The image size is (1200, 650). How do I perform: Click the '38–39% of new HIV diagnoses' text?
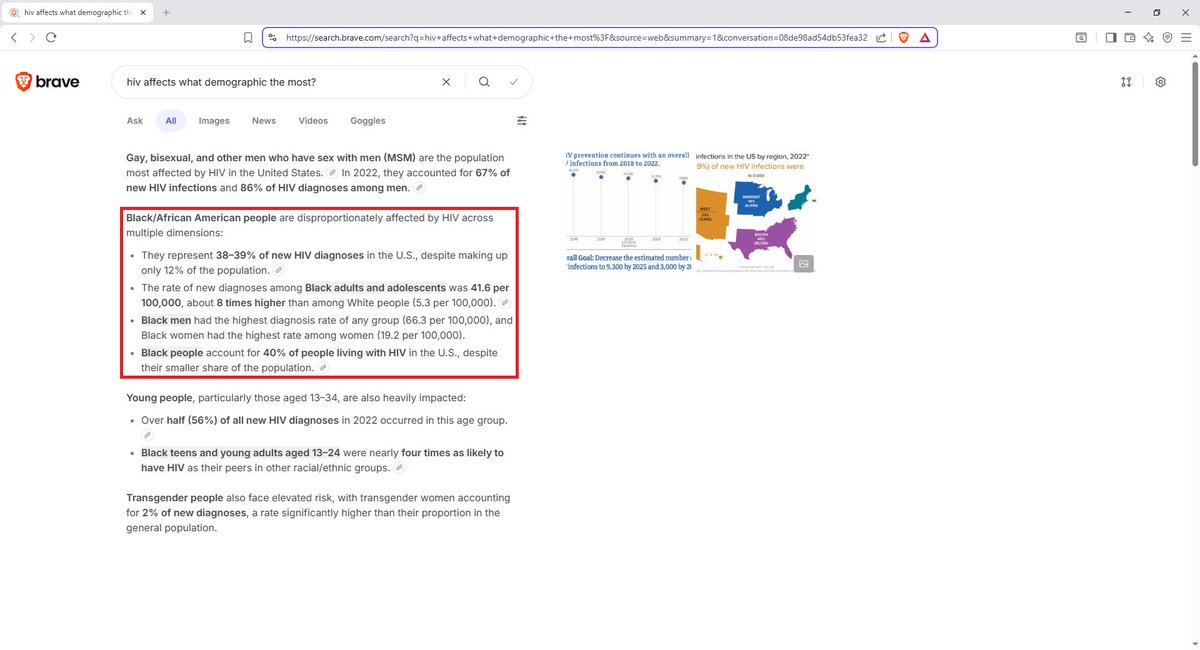pyautogui.click(x=290, y=255)
